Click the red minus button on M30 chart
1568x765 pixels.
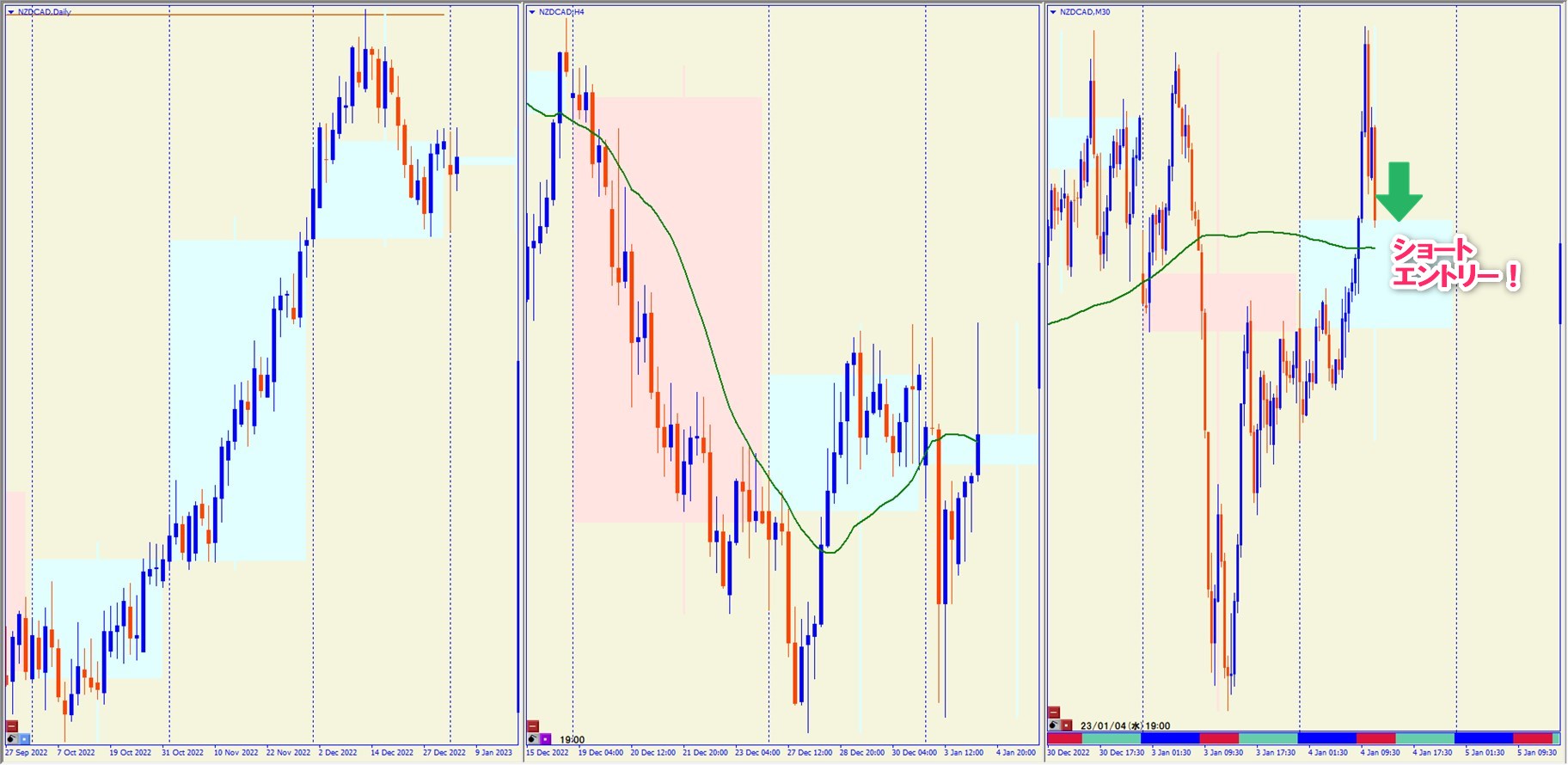[1054, 713]
